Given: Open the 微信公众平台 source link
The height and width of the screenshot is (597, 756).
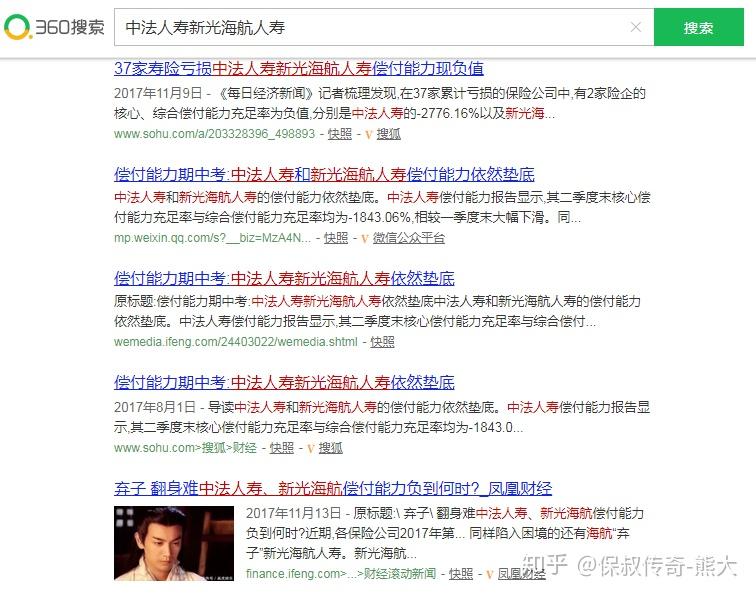Looking at the screenshot, I should tap(409, 238).
